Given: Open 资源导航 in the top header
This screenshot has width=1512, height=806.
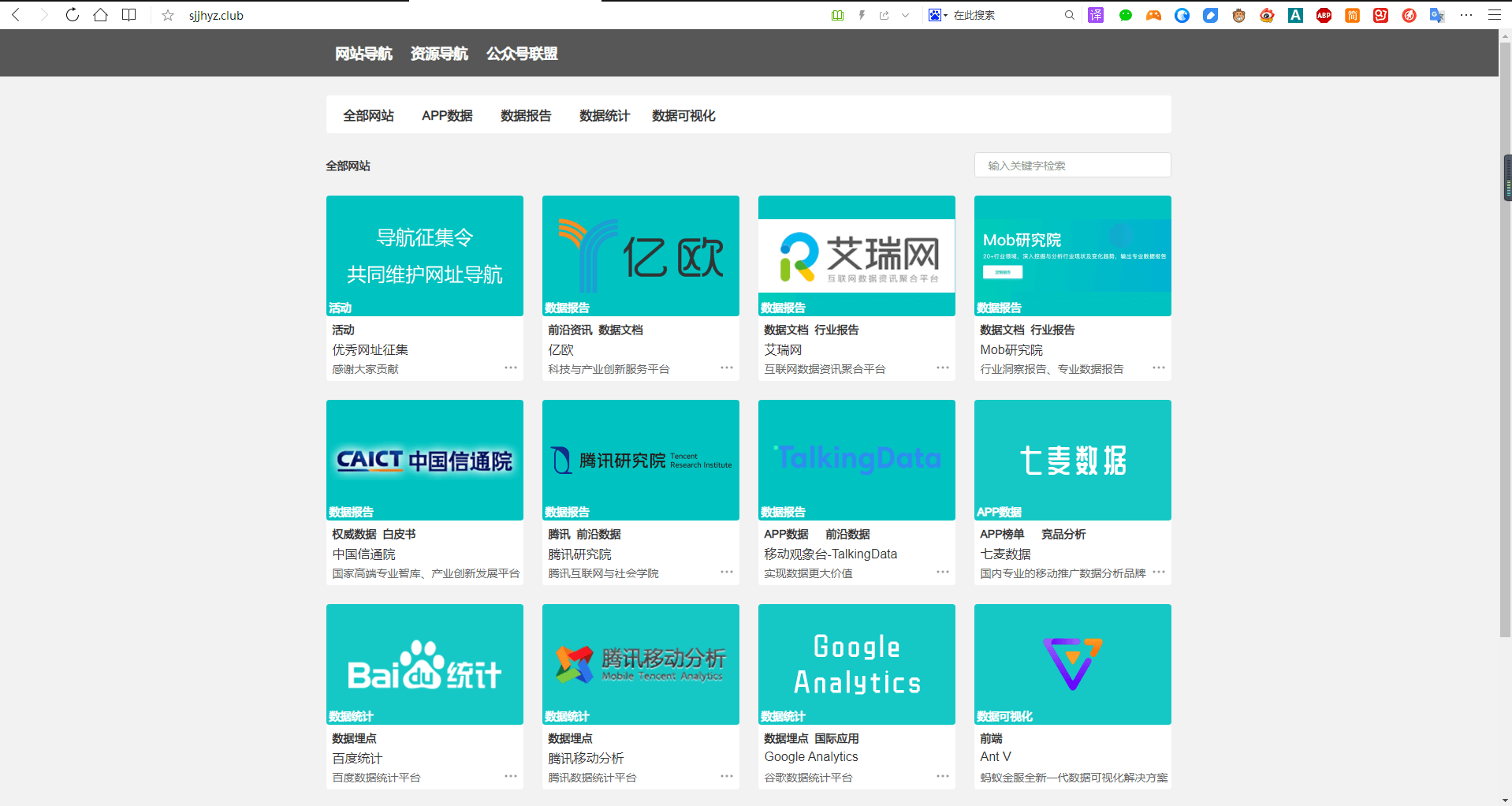Looking at the screenshot, I should point(439,54).
